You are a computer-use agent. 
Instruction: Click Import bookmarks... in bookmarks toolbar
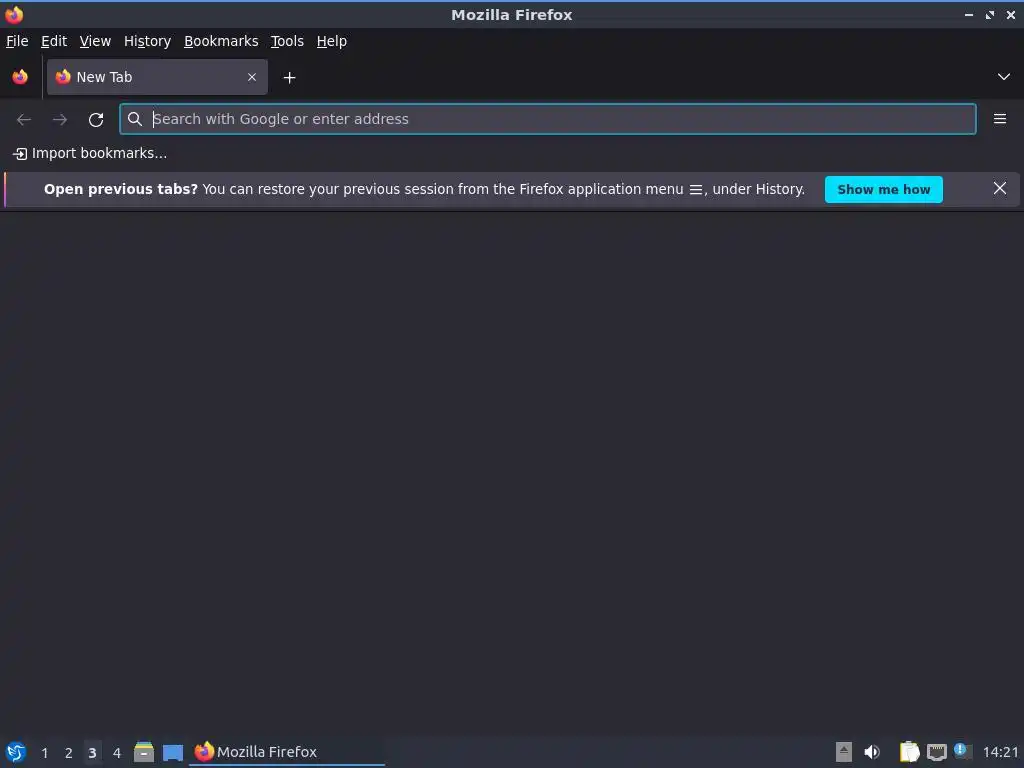pos(90,153)
